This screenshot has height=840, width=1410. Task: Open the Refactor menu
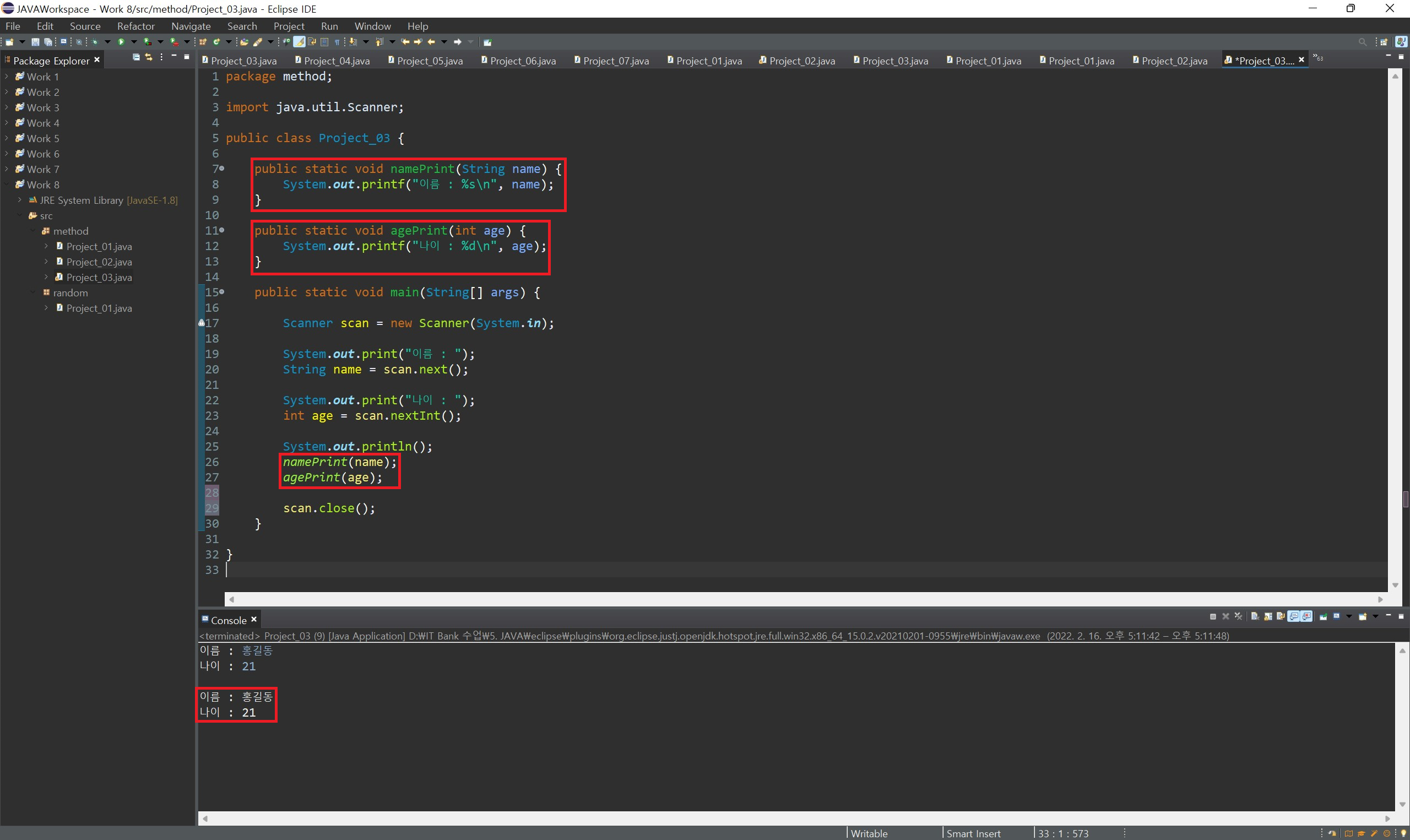click(x=136, y=26)
